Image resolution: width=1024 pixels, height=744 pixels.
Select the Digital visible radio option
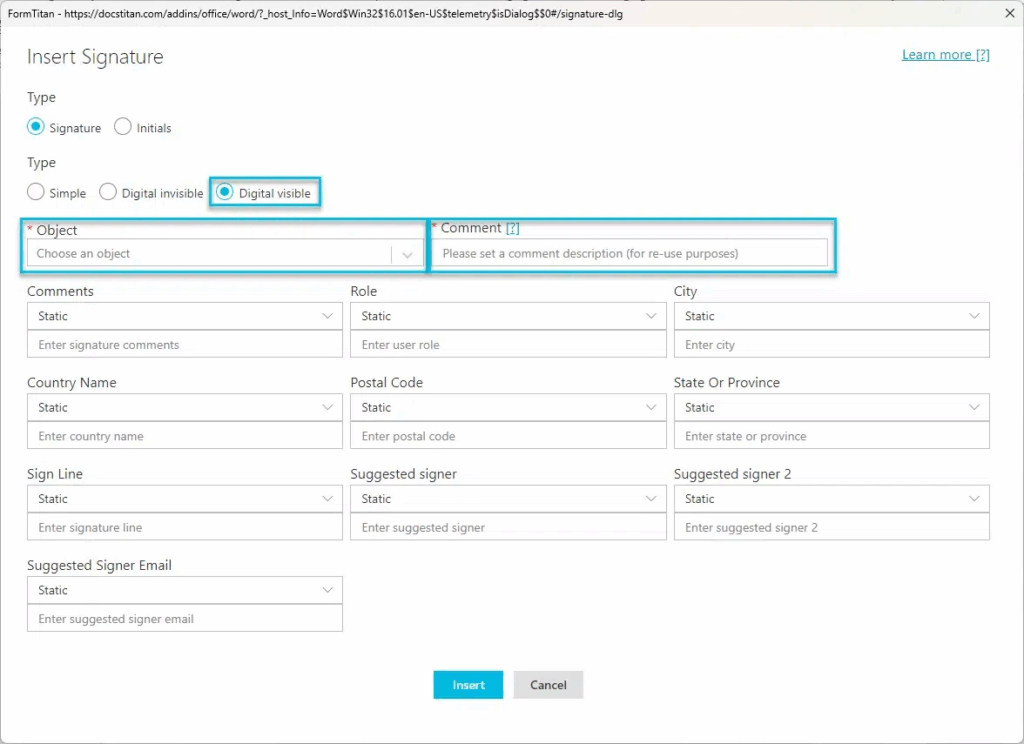[x=226, y=192]
